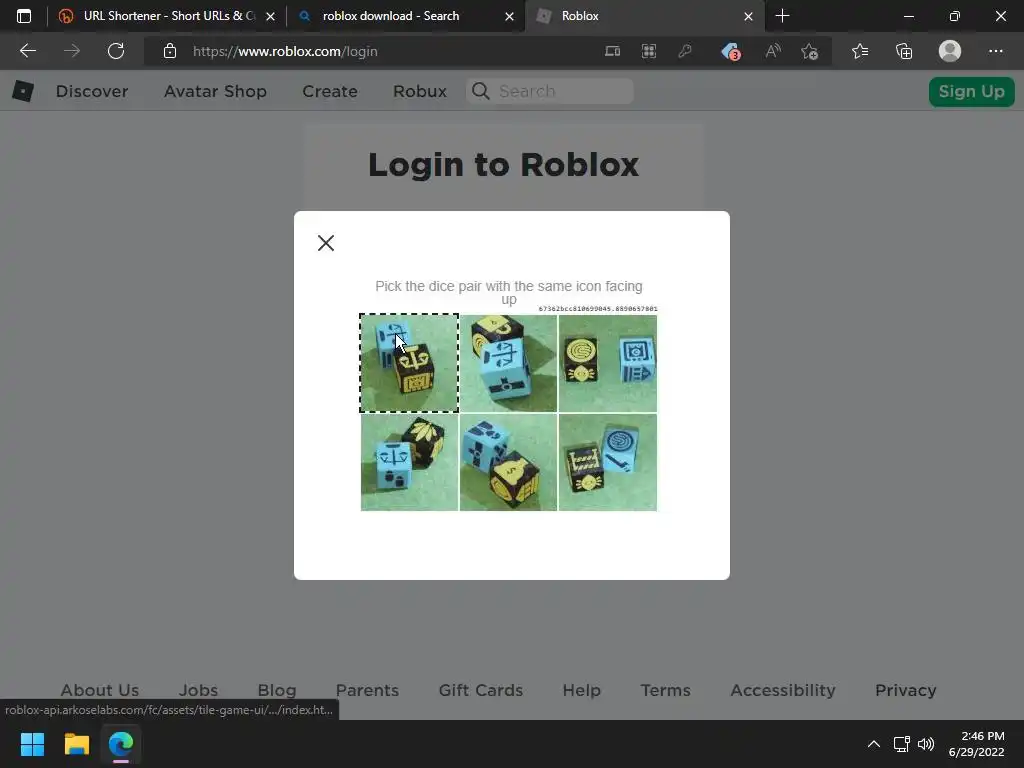Open Discover in Roblox navigation
This screenshot has width=1024, height=768.
coord(91,91)
